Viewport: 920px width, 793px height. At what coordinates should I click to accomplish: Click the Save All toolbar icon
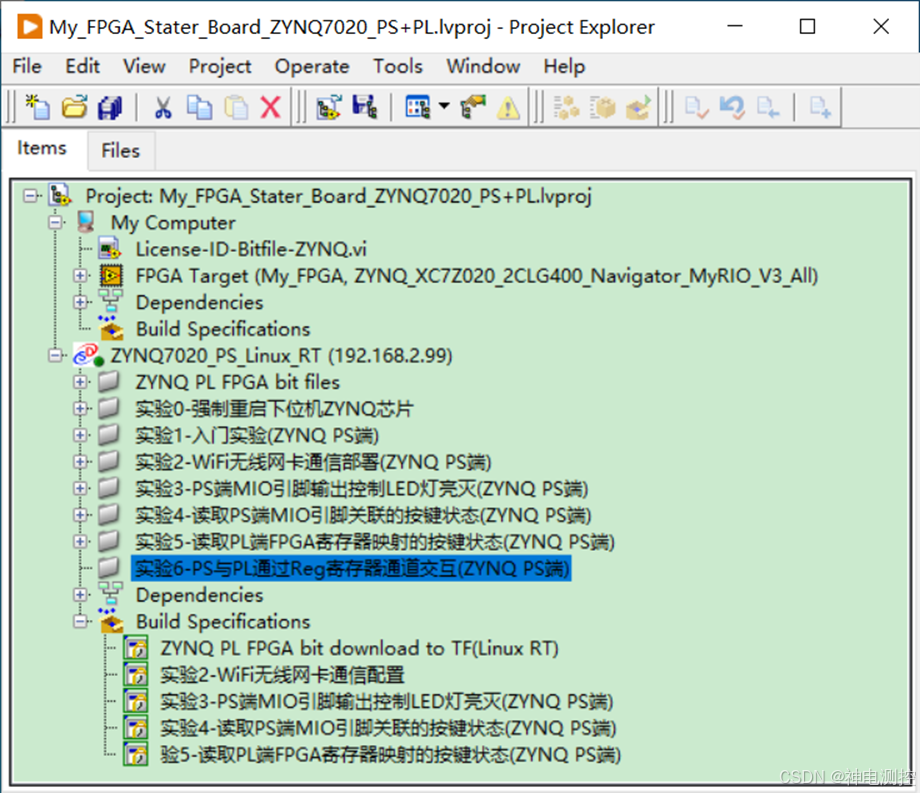click(110, 107)
